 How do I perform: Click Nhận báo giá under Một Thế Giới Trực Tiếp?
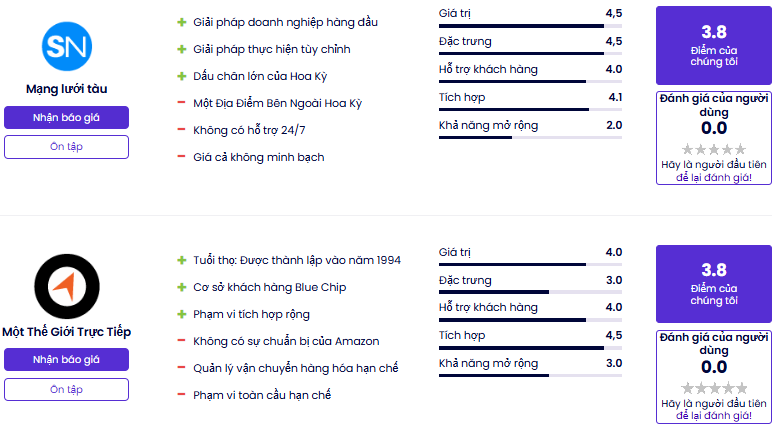coord(66,359)
